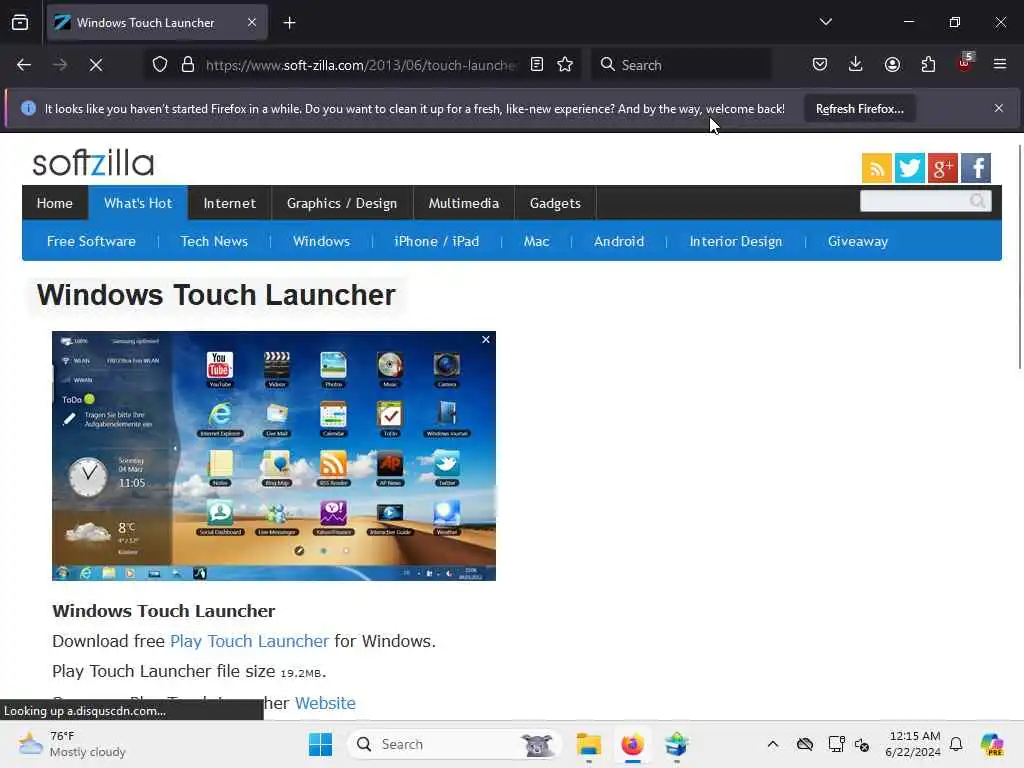
Task: Select What's Hot menu item
Action: 138,203
